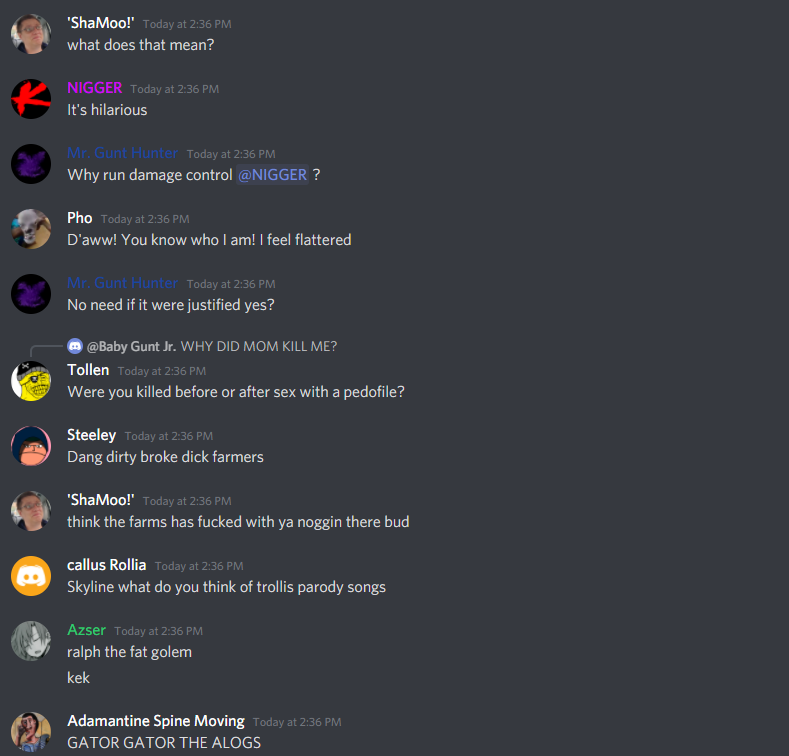Open Steeley's profile from the username
The image size is (789, 756).
(x=92, y=435)
